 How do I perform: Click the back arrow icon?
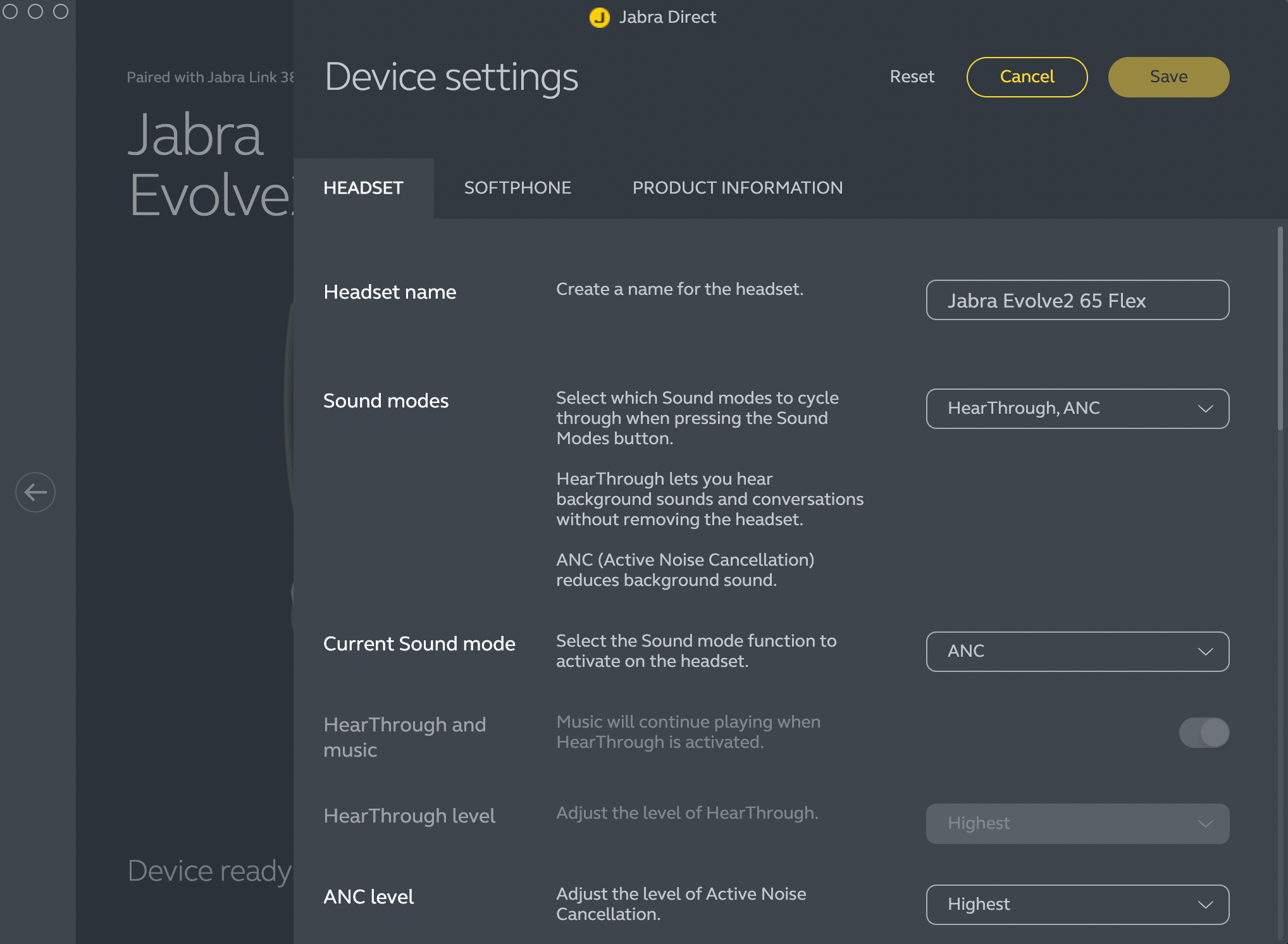tap(35, 492)
